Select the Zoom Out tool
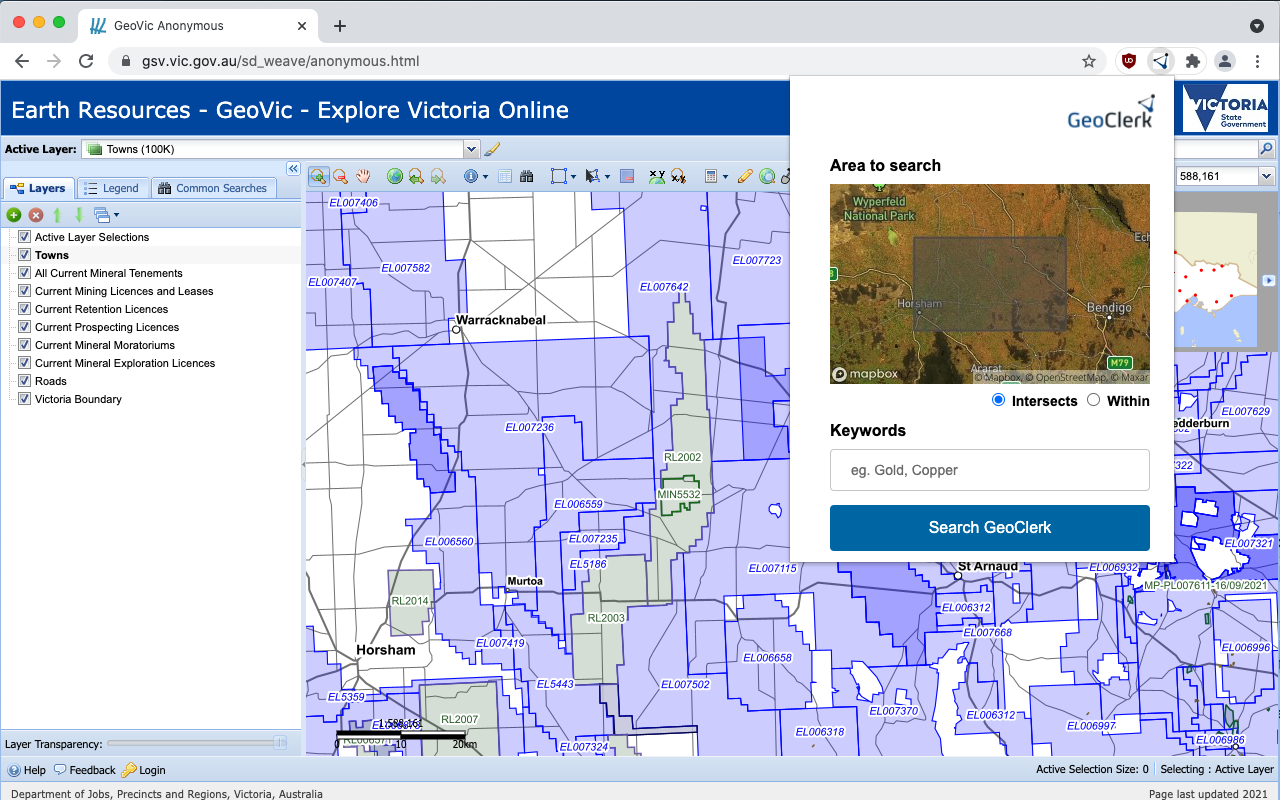This screenshot has width=1280, height=800. (x=340, y=176)
